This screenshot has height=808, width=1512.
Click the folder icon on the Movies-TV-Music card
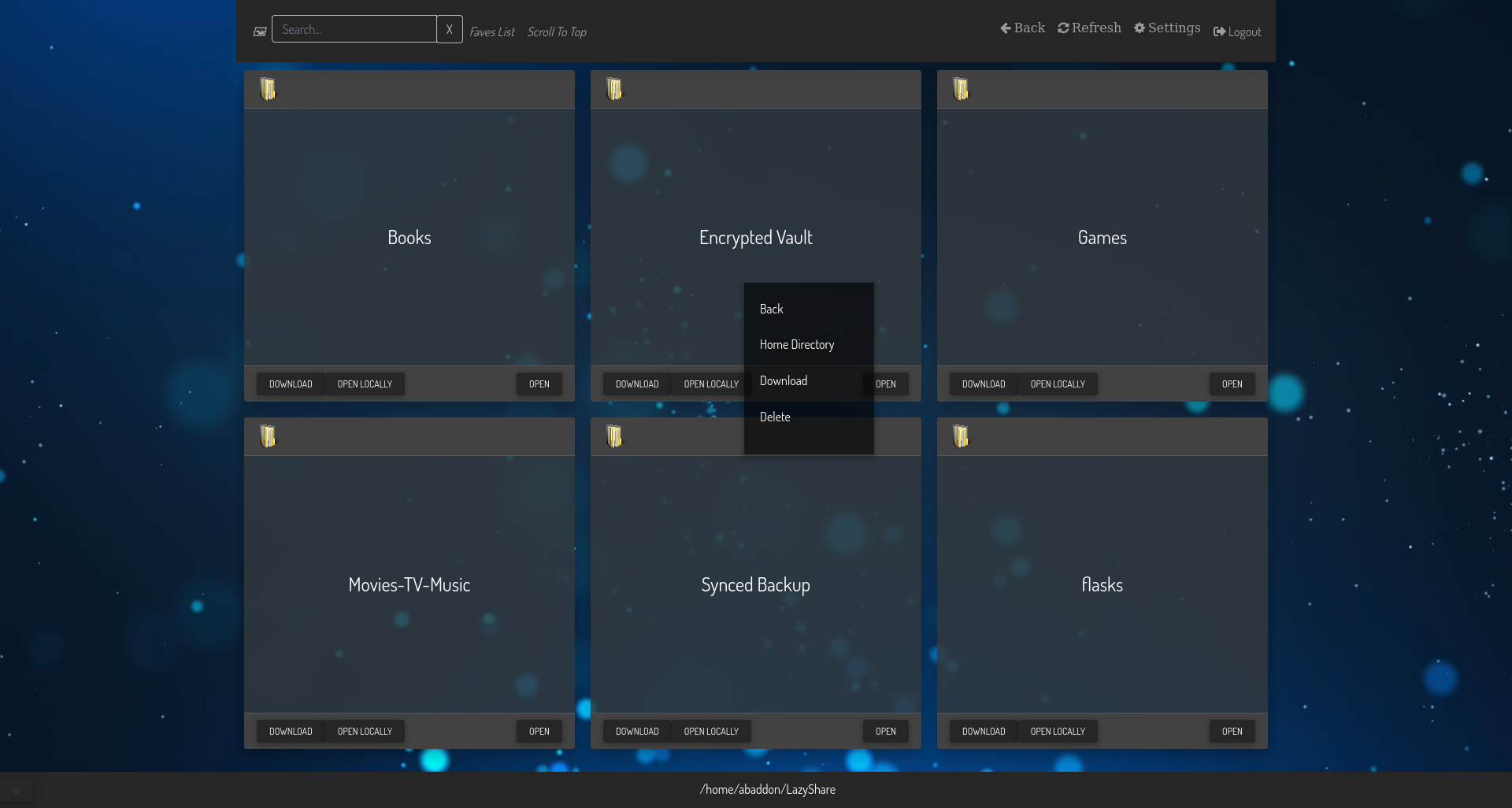point(268,436)
